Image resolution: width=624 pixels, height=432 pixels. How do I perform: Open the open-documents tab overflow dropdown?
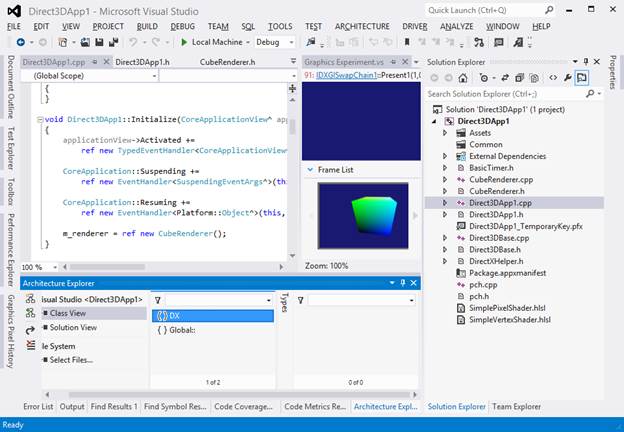point(293,61)
